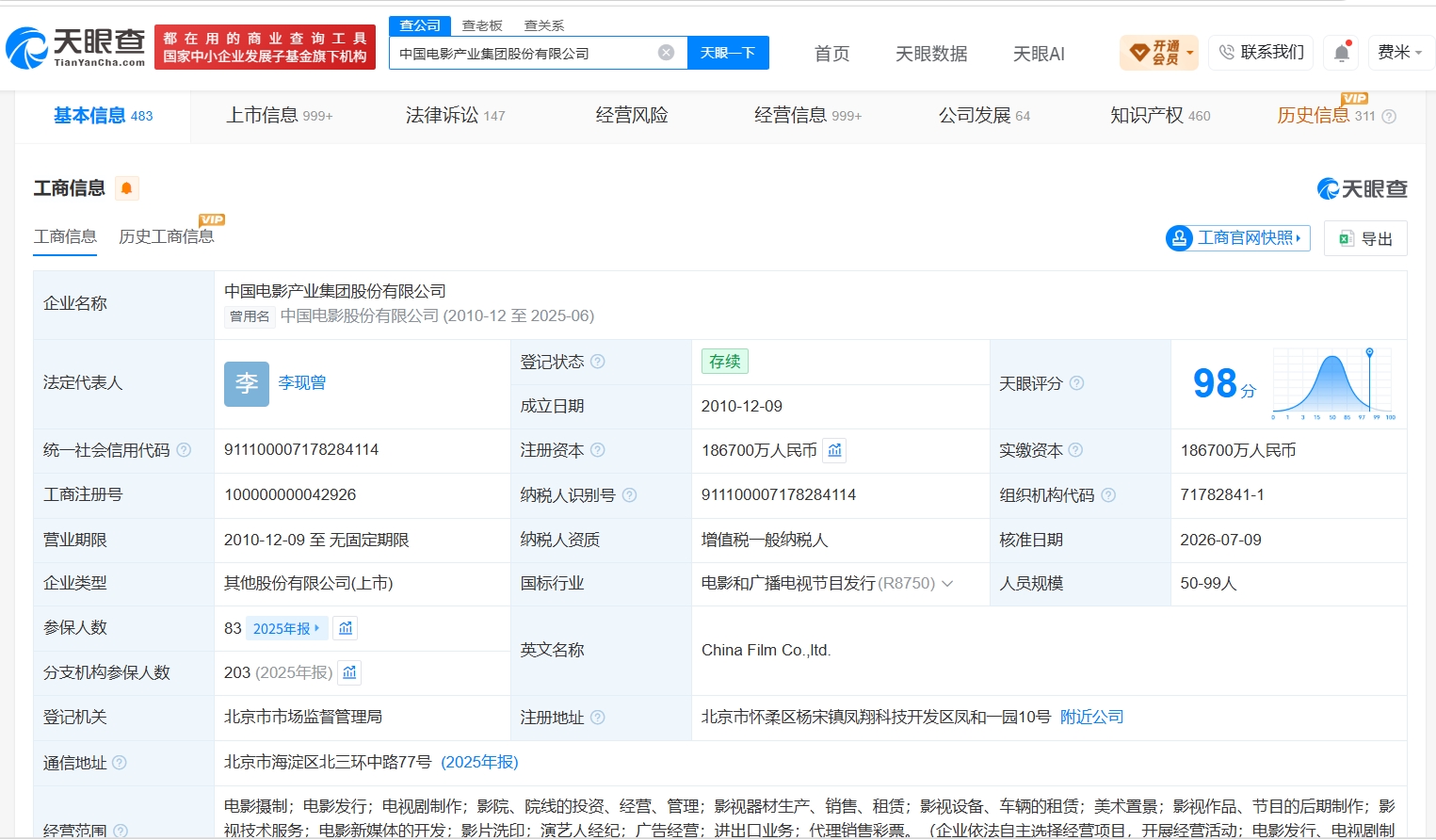This screenshot has width=1436, height=840.
Task: Select the 历史工商信息 sub-tab
Action: (x=167, y=236)
